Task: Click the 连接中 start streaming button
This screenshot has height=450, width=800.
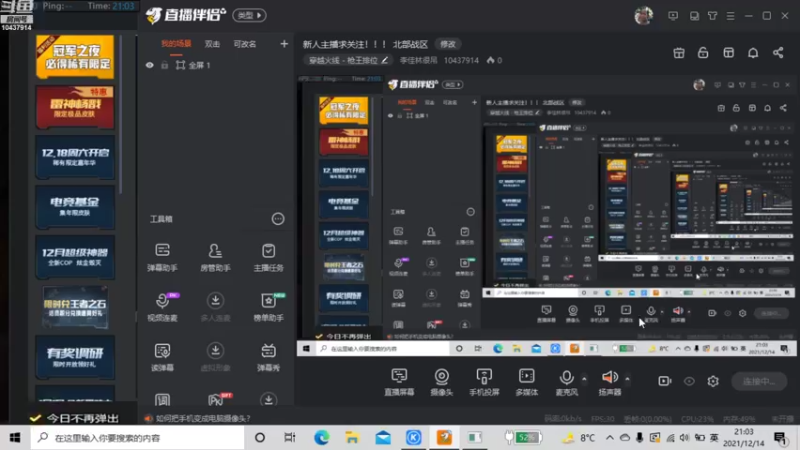Action: [x=759, y=381]
